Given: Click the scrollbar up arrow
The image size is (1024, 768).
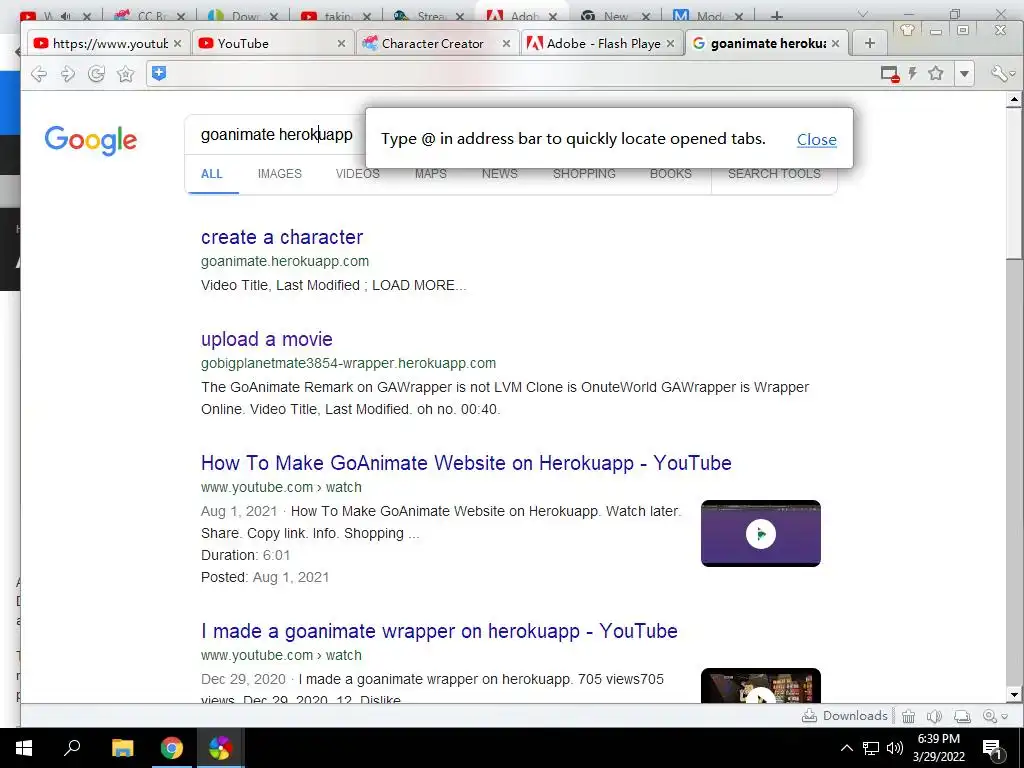Looking at the screenshot, I should [1014, 100].
